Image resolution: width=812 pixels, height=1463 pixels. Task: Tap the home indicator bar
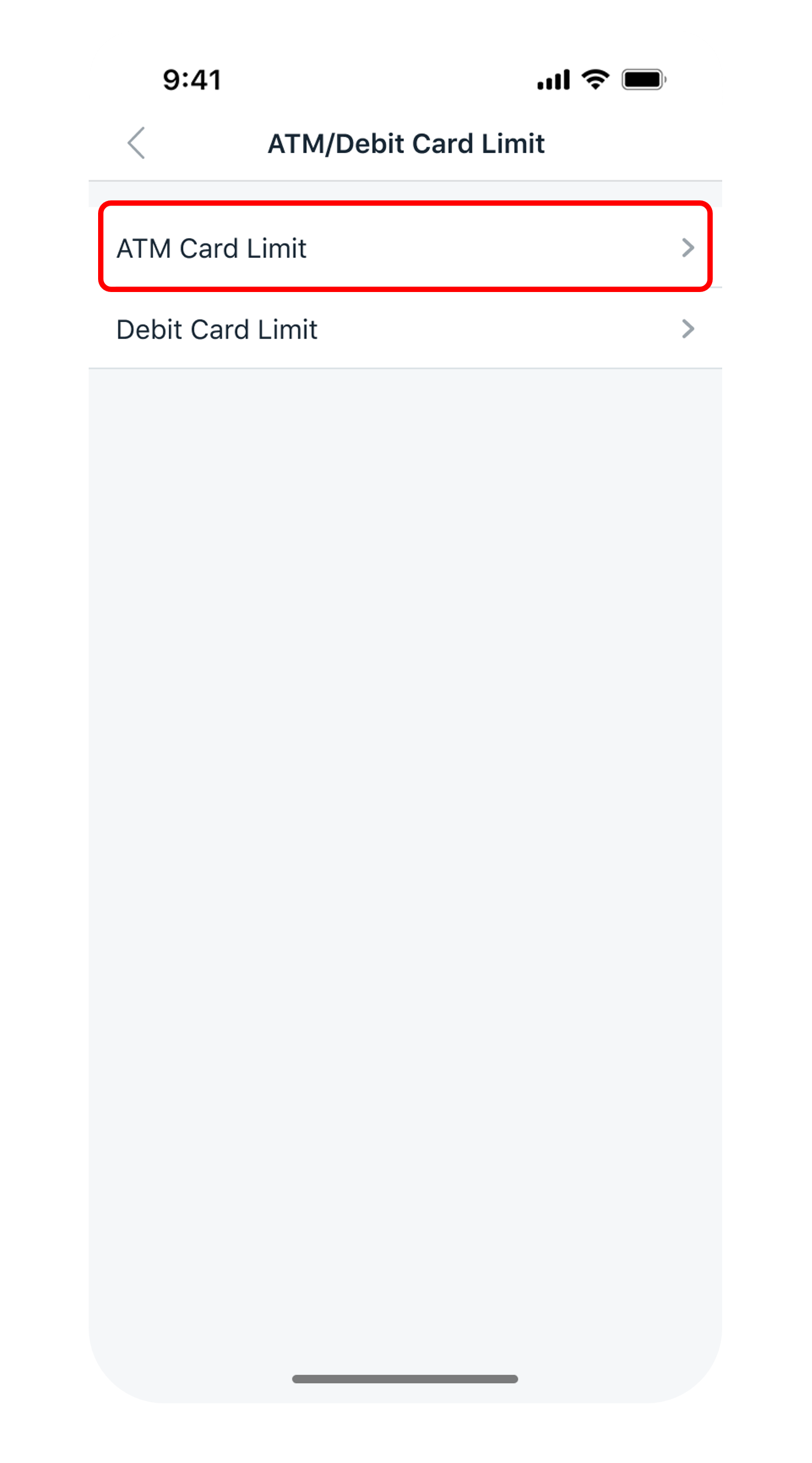tap(405, 1379)
